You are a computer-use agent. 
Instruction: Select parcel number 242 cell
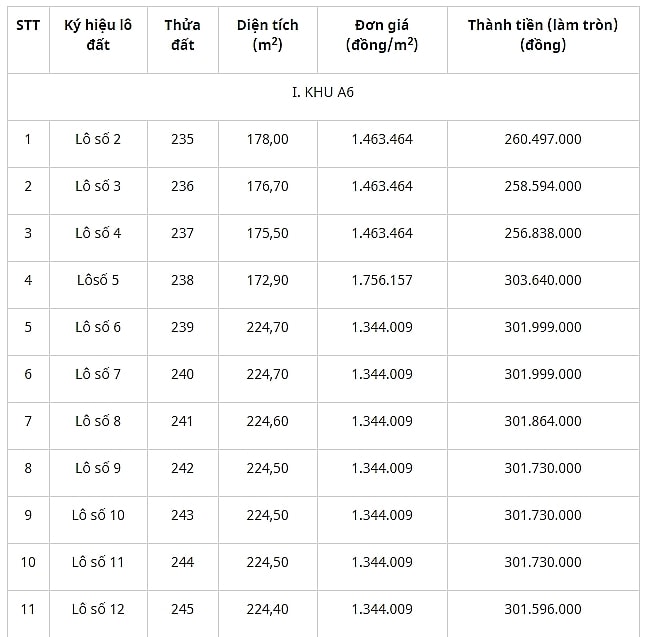(x=183, y=468)
